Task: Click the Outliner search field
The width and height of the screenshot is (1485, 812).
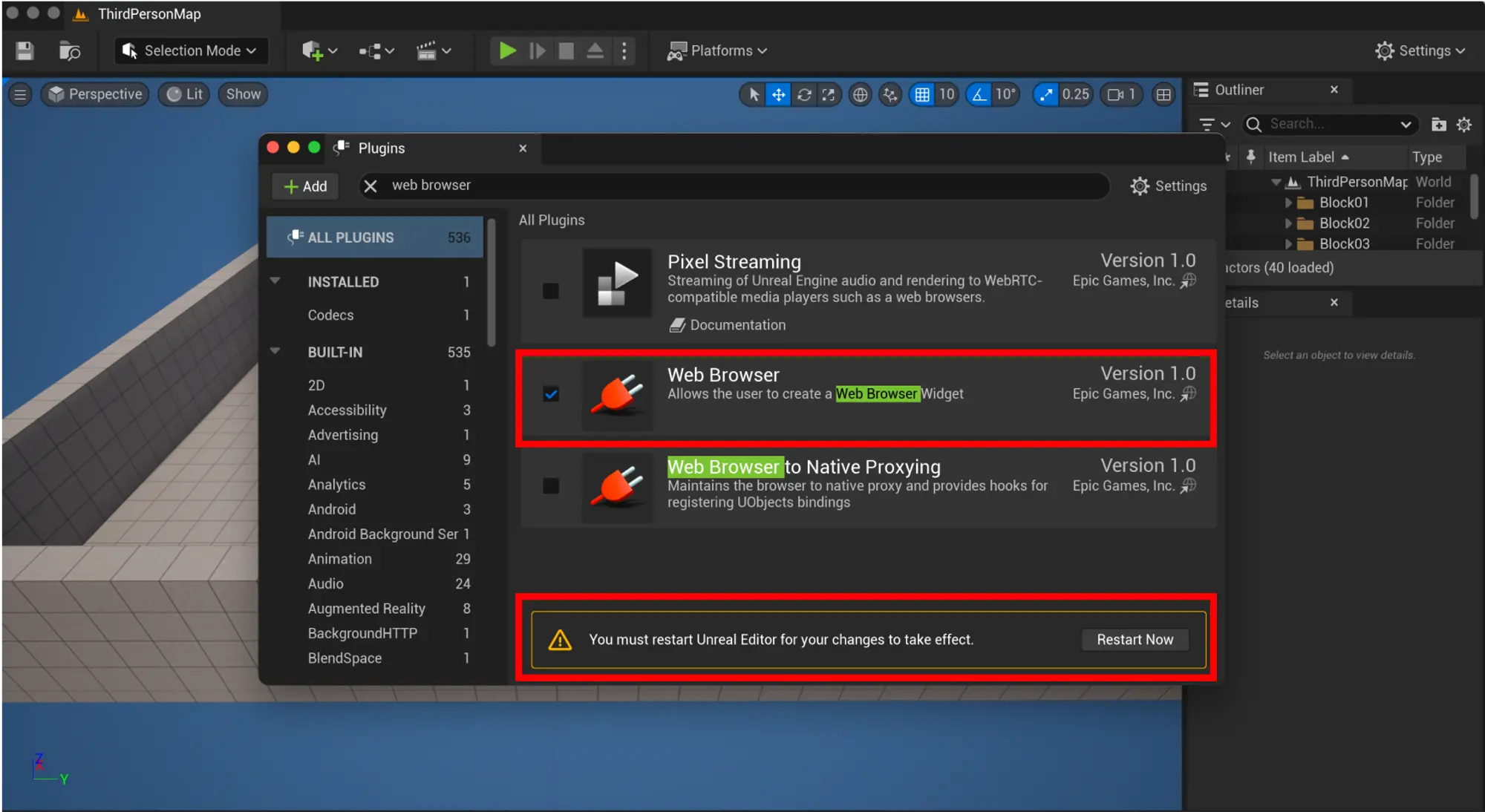Action: coord(1330,124)
